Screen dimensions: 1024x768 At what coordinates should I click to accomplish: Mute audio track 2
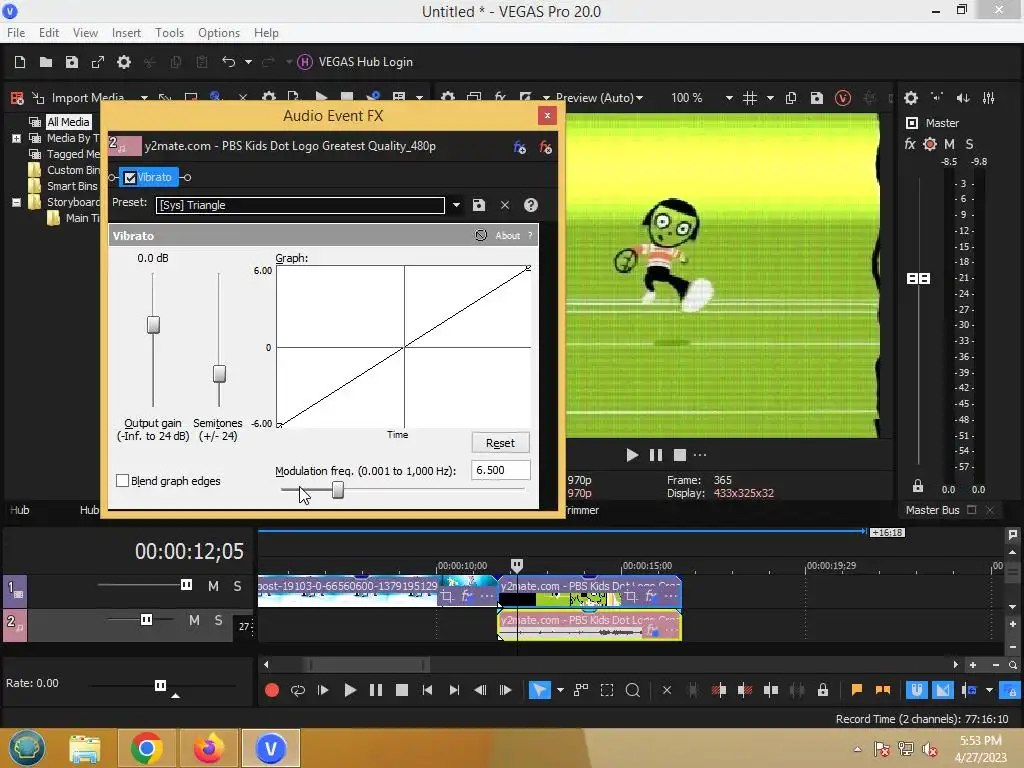click(194, 620)
